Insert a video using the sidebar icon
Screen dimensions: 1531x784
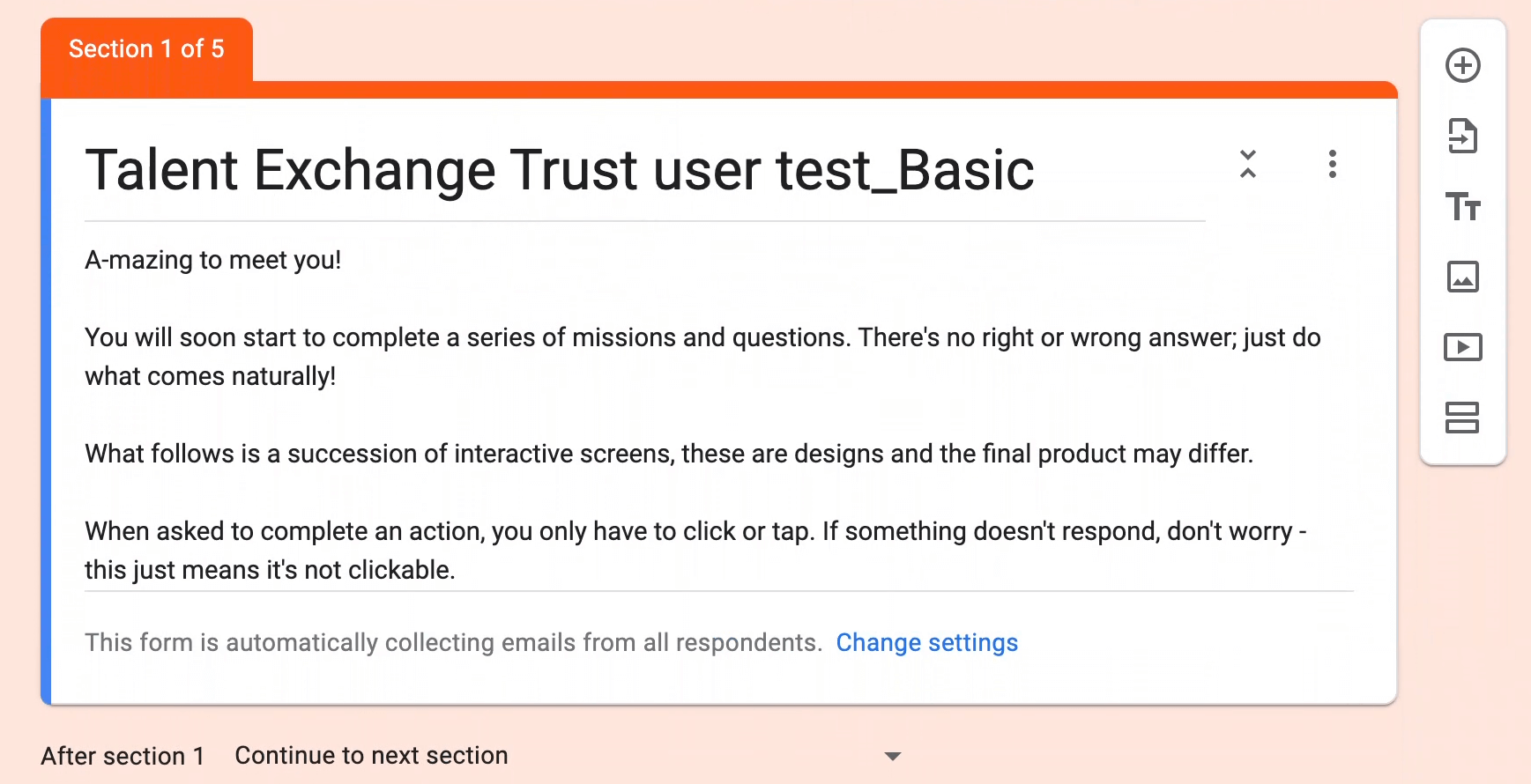(x=1462, y=347)
